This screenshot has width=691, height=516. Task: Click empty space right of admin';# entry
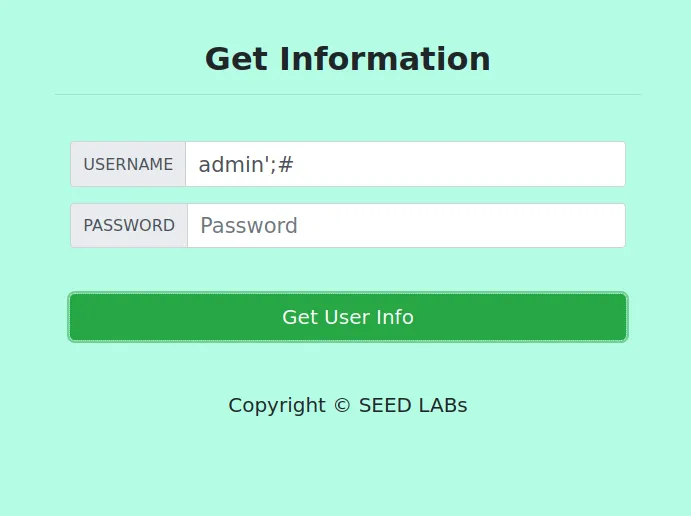pos(460,164)
